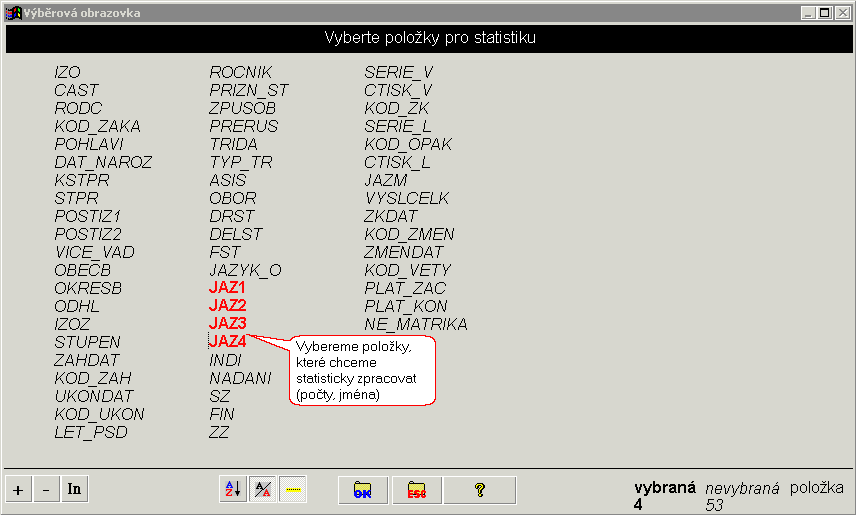Image resolution: width=856 pixels, height=515 pixels.
Task: Select the TRIDA field
Action: click(233, 144)
